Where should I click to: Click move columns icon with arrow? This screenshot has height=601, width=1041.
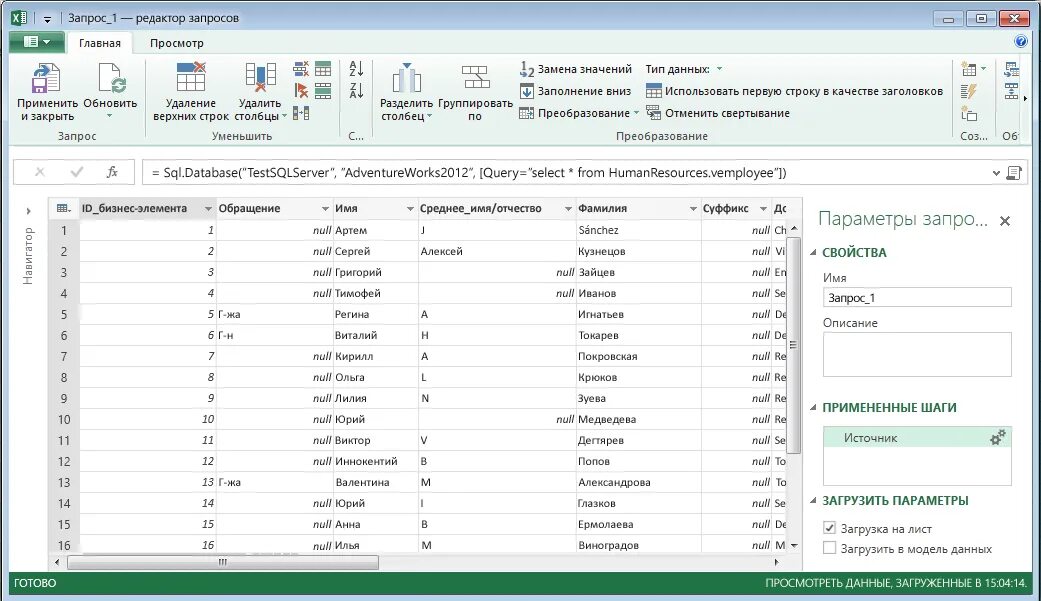[301, 114]
